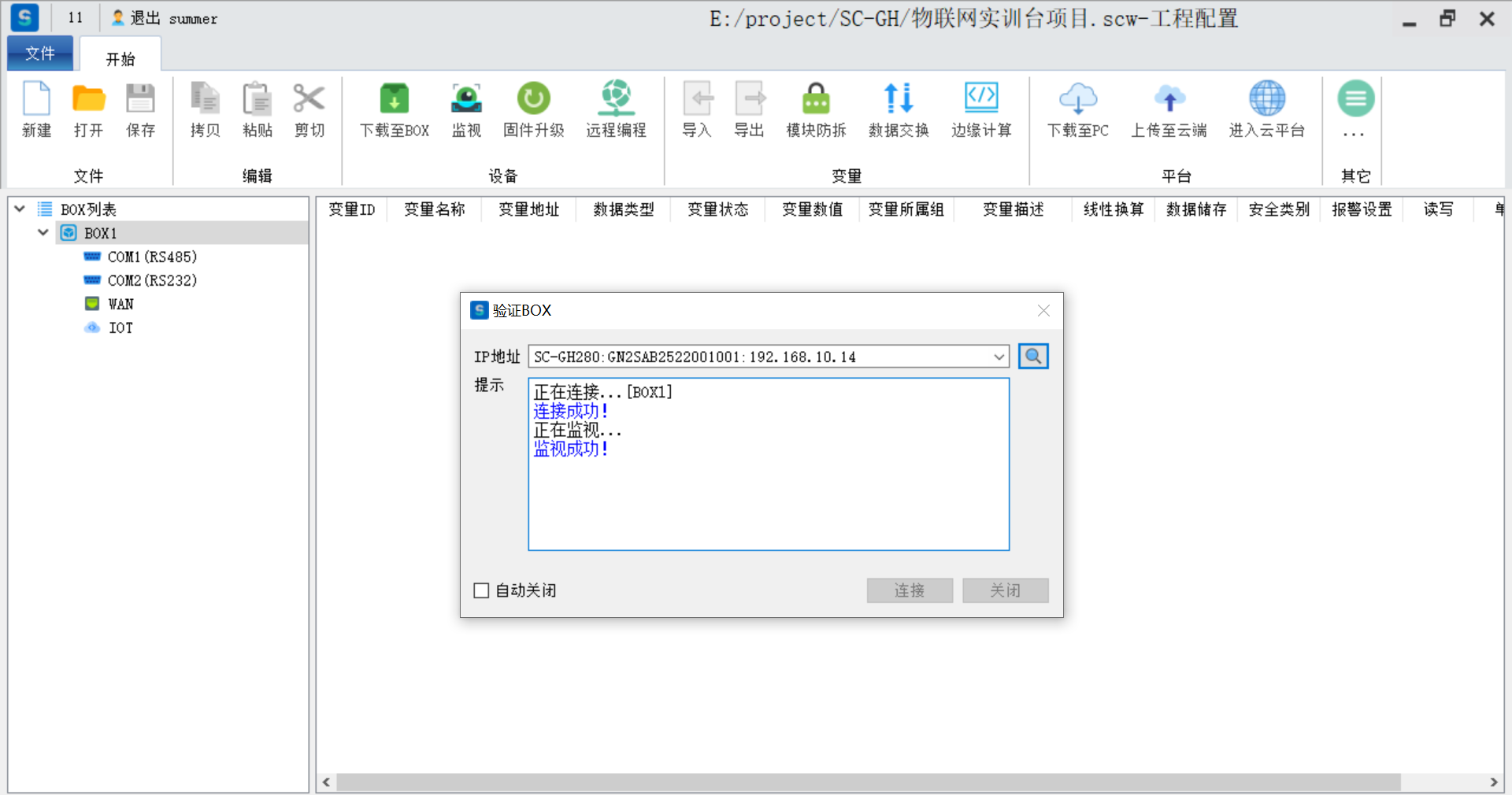Select COM1 (RS485) in the tree

[x=152, y=257]
